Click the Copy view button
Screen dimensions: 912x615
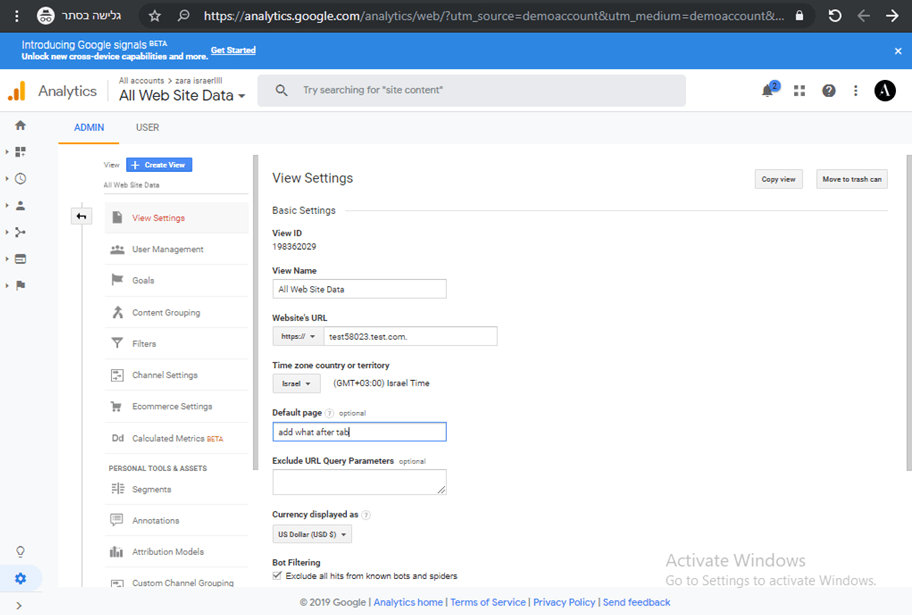coord(778,179)
